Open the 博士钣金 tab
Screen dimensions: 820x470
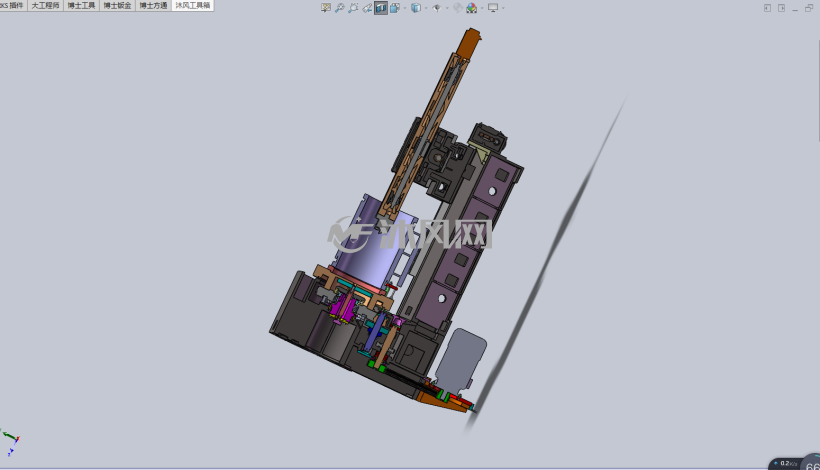[x=117, y=5]
